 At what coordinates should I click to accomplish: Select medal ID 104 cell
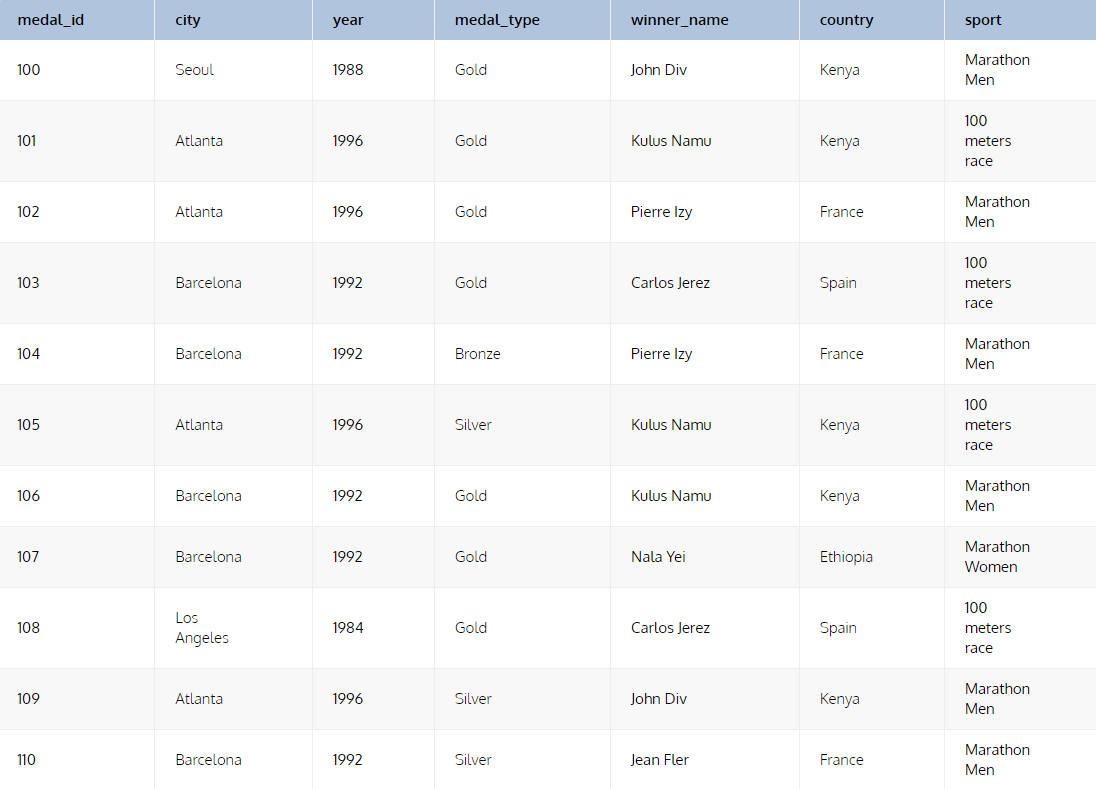coord(29,354)
